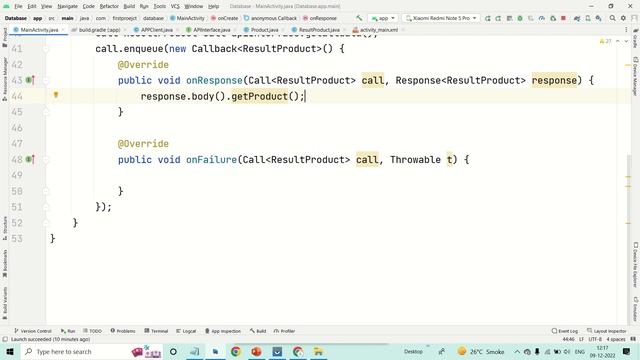Viewport: 640px width, 360px height.
Task: Change the UTF-8 file encoding in status bar
Action: click(595, 339)
